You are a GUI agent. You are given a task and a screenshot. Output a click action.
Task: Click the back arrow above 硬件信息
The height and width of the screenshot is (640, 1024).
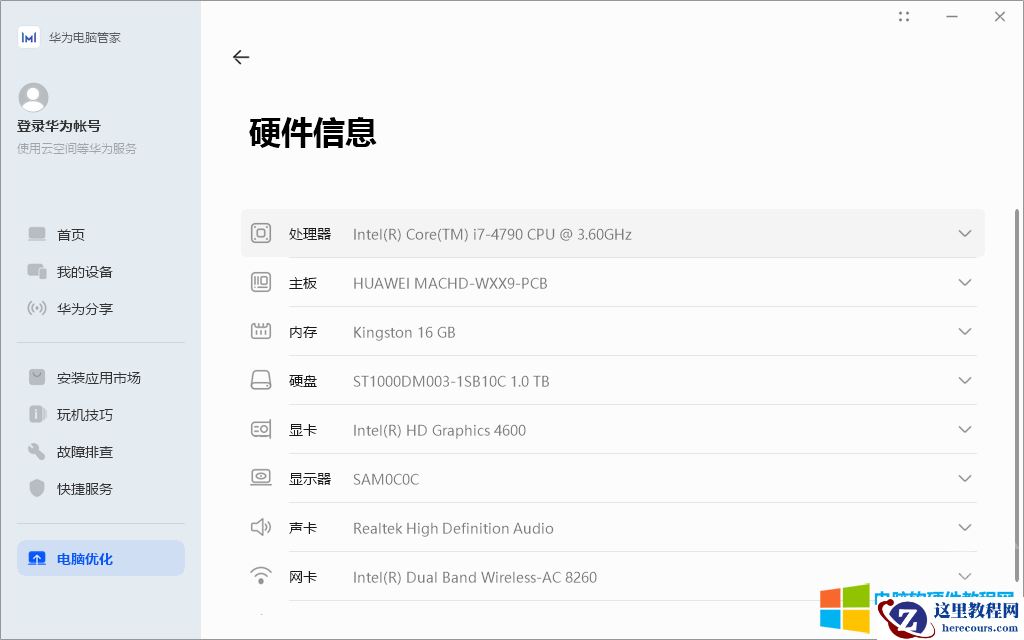[x=241, y=57]
